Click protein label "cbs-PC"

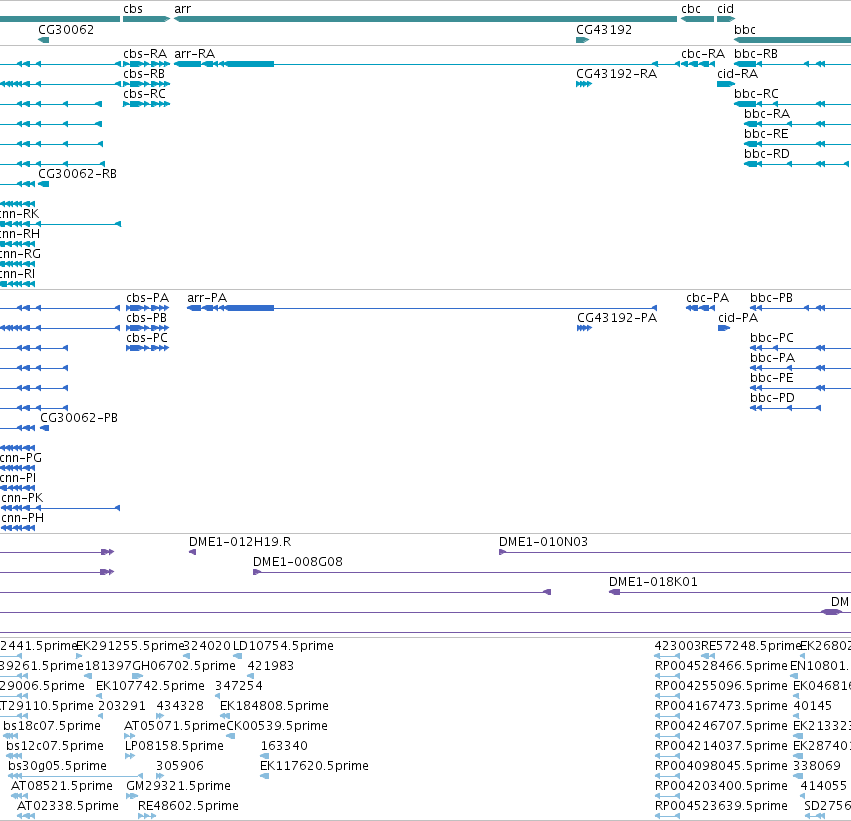(x=147, y=339)
